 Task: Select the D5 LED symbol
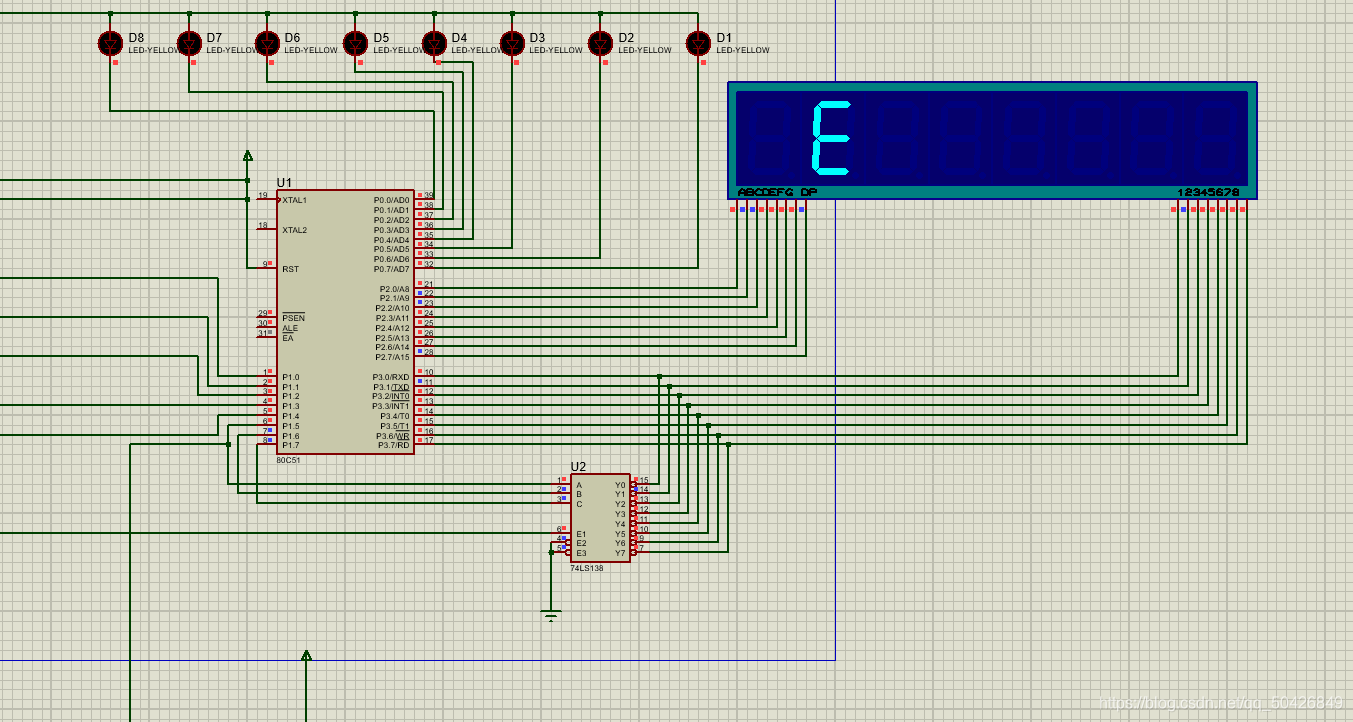(356, 43)
